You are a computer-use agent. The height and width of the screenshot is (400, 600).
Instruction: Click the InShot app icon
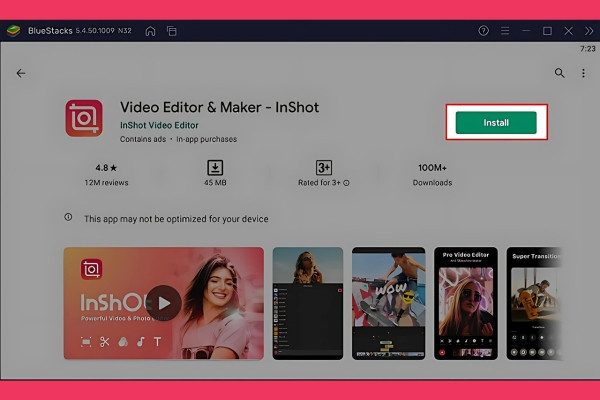click(84, 118)
